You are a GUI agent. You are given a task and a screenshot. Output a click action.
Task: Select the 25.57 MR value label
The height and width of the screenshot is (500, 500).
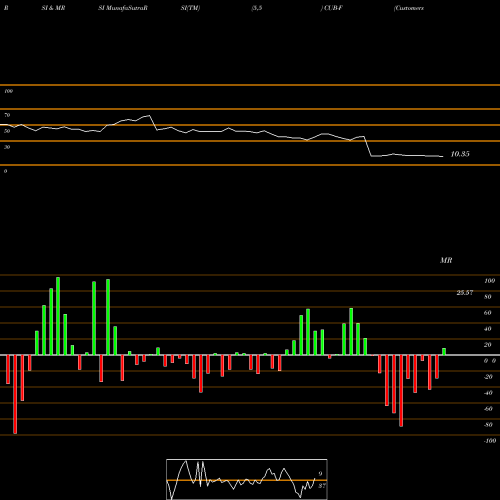465,293
